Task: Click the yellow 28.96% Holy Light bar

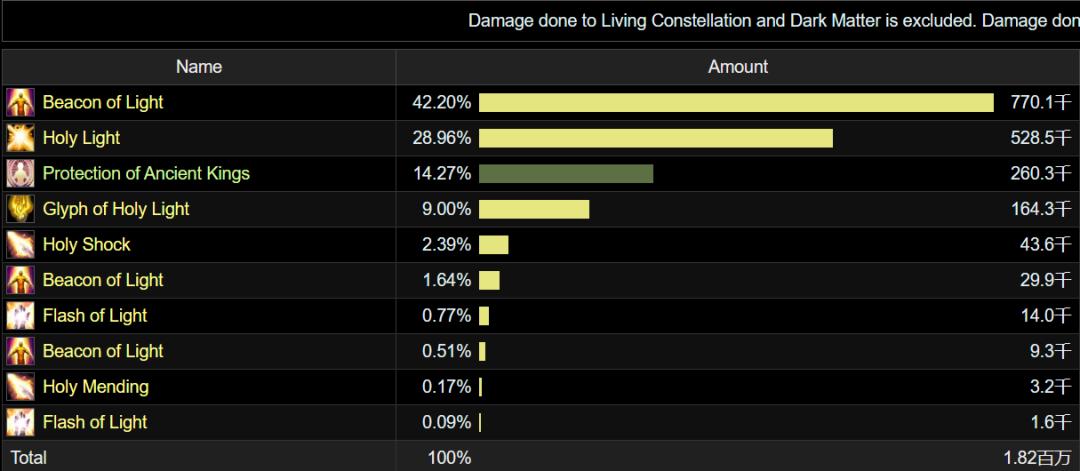Action: tap(656, 138)
